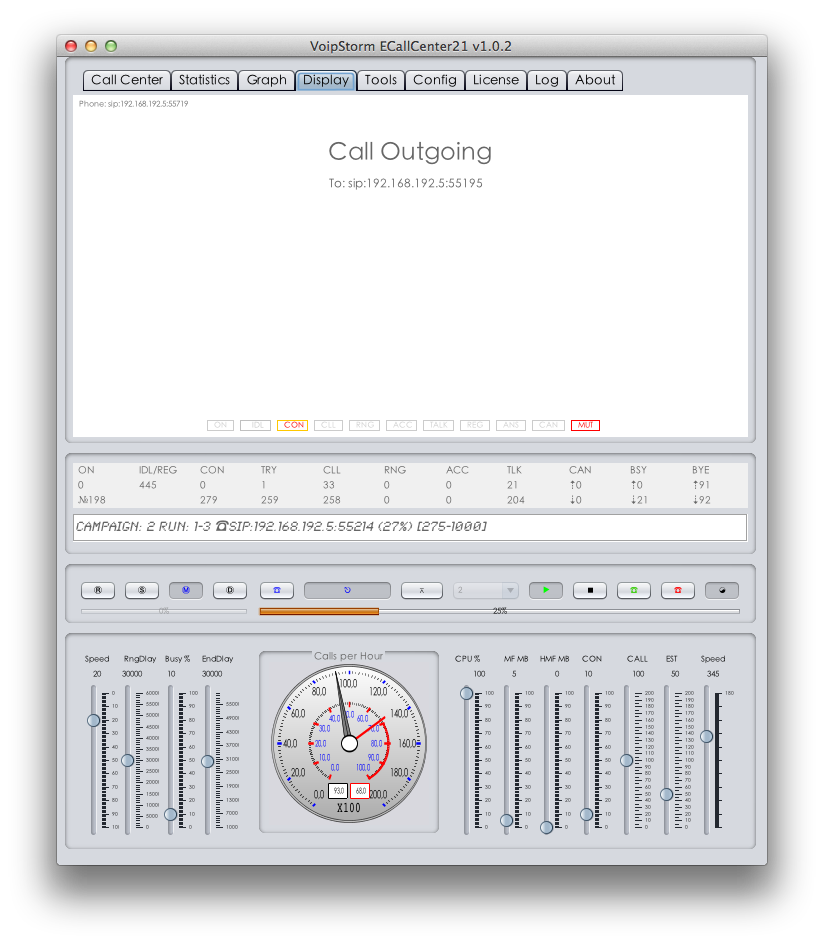Click the circled D button
This screenshot has height=944, width=824.
coord(229,590)
